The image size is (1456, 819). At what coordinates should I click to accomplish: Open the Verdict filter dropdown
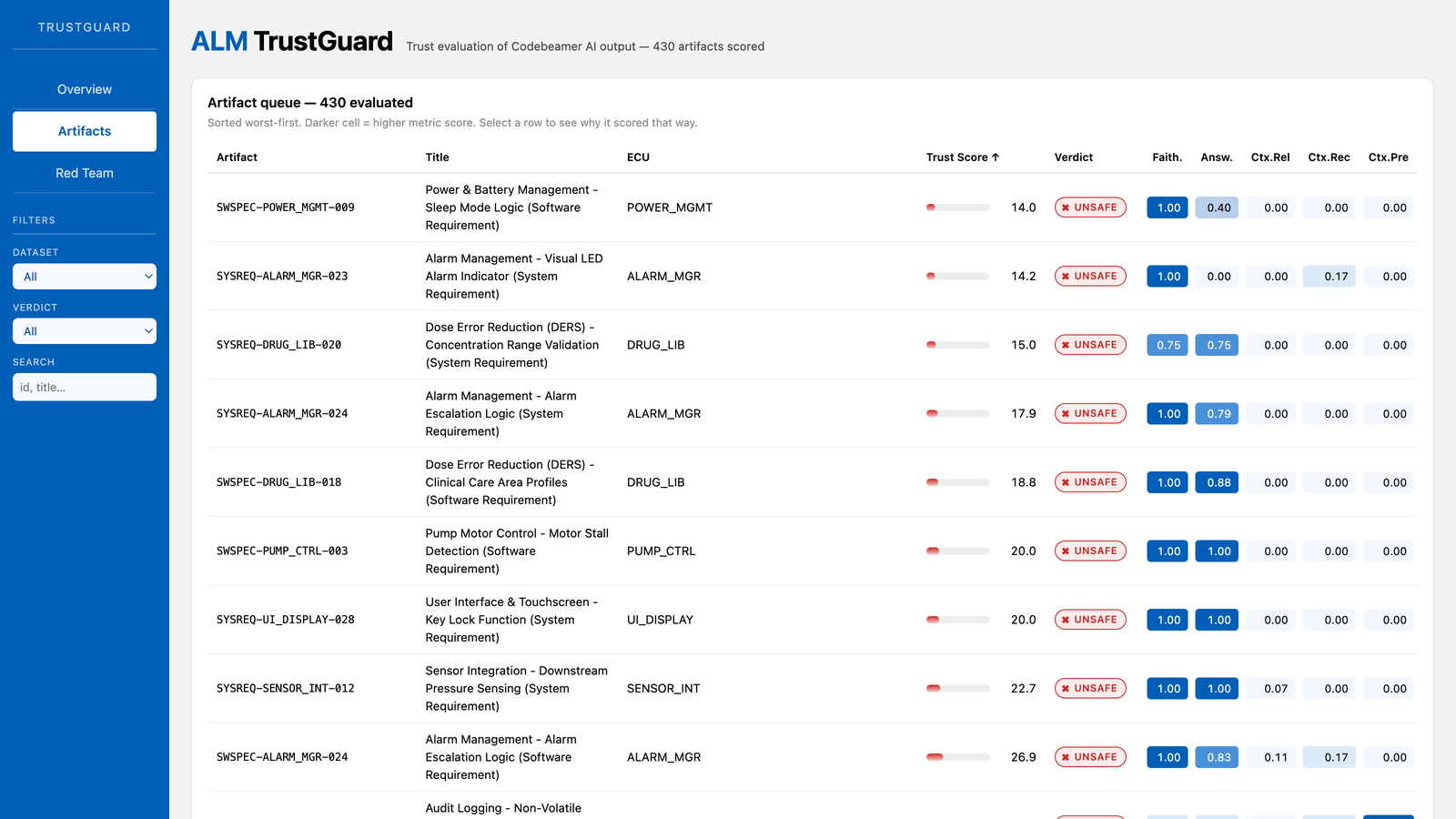click(x=85, y=331)
